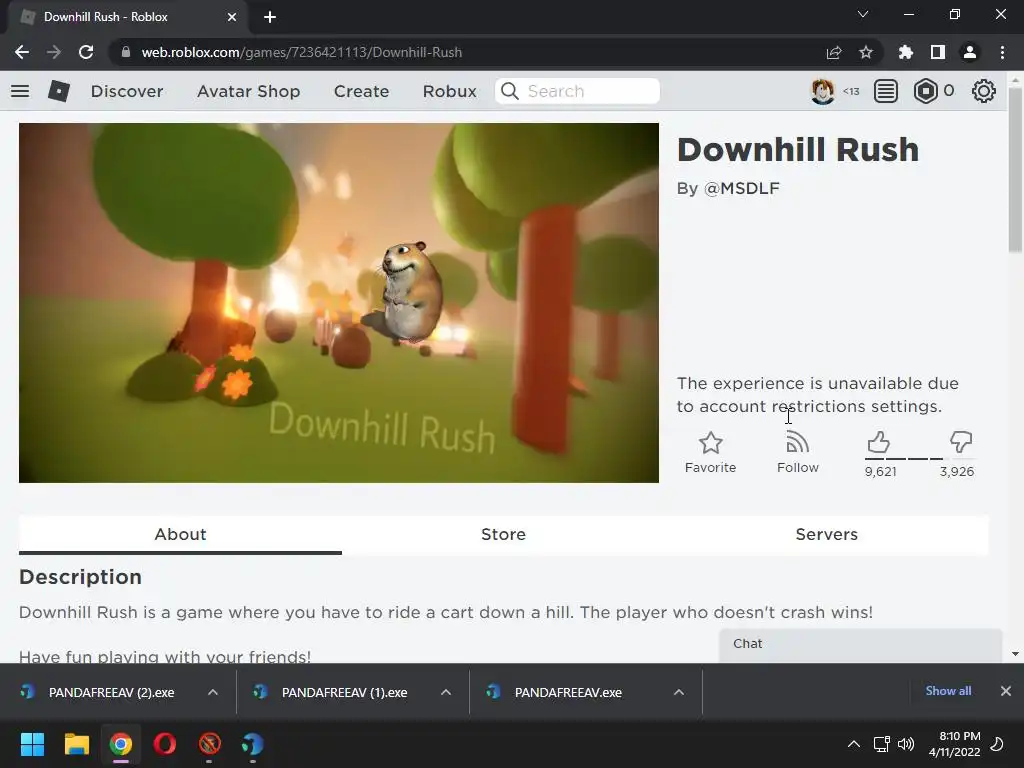Open the user avatar profile icon
Image resolution: width=1024 pixels, height=768 pixels.
click(822, 91)
